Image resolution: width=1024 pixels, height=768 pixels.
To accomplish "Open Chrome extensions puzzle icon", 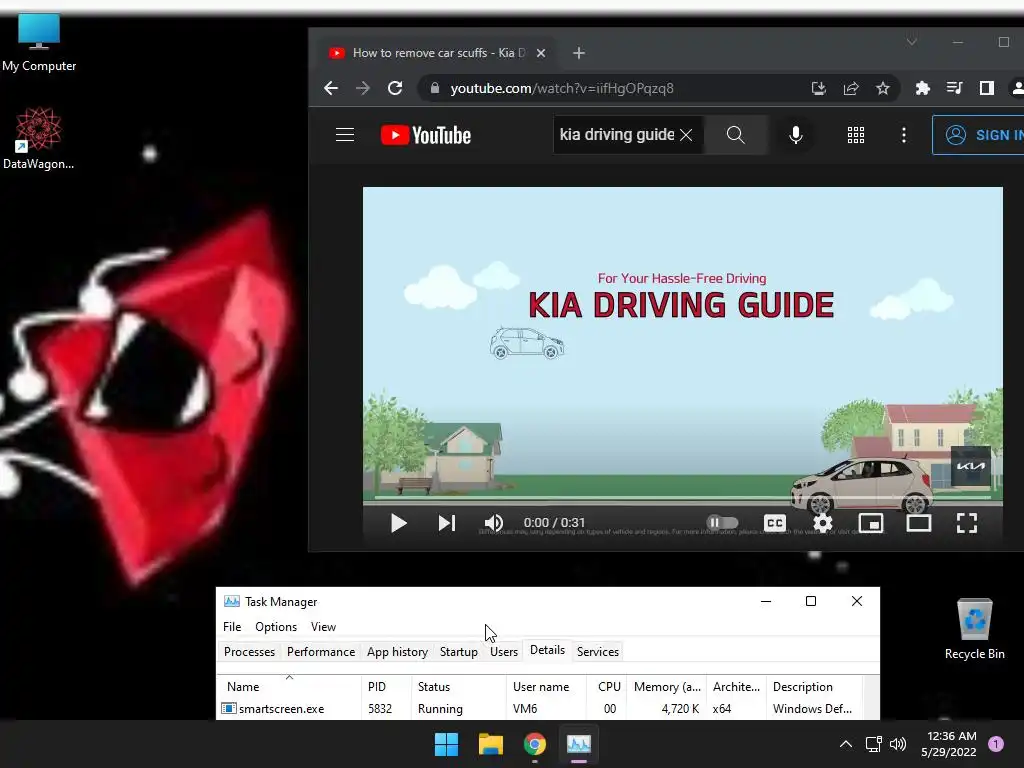I will pyautogui.click(x=923, y=88).
